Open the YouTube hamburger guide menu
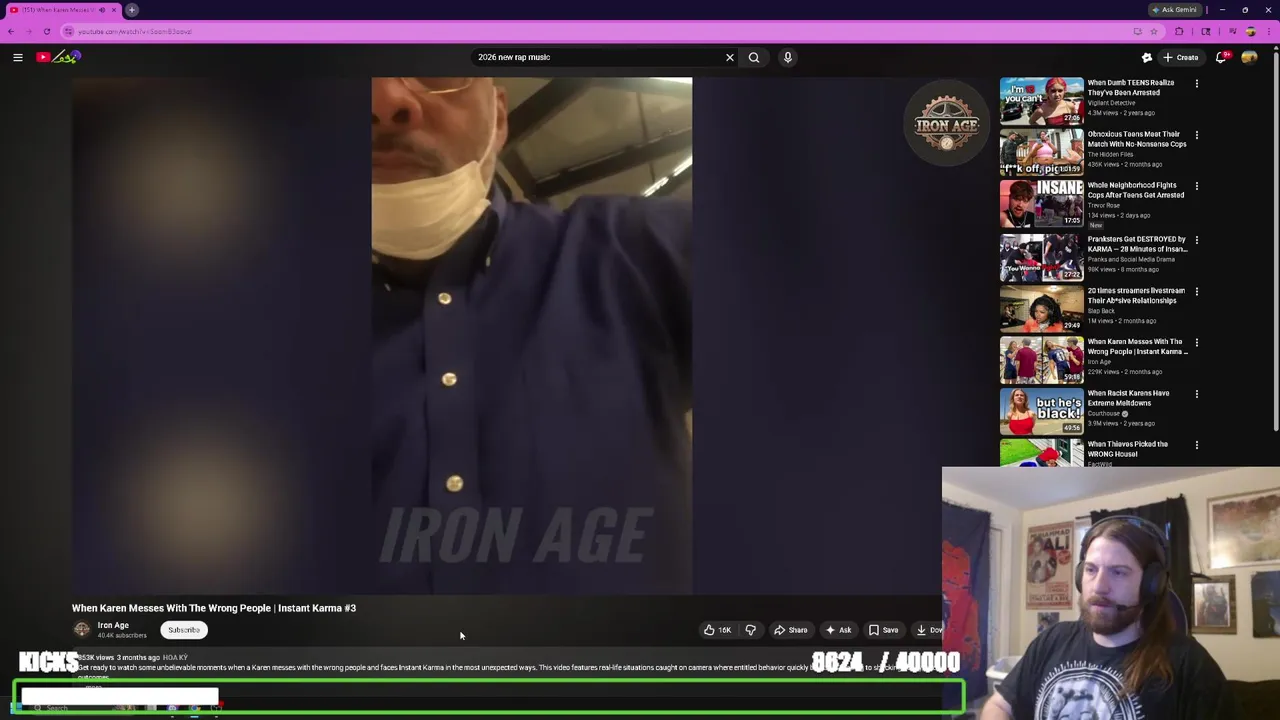 coord(17,57)
